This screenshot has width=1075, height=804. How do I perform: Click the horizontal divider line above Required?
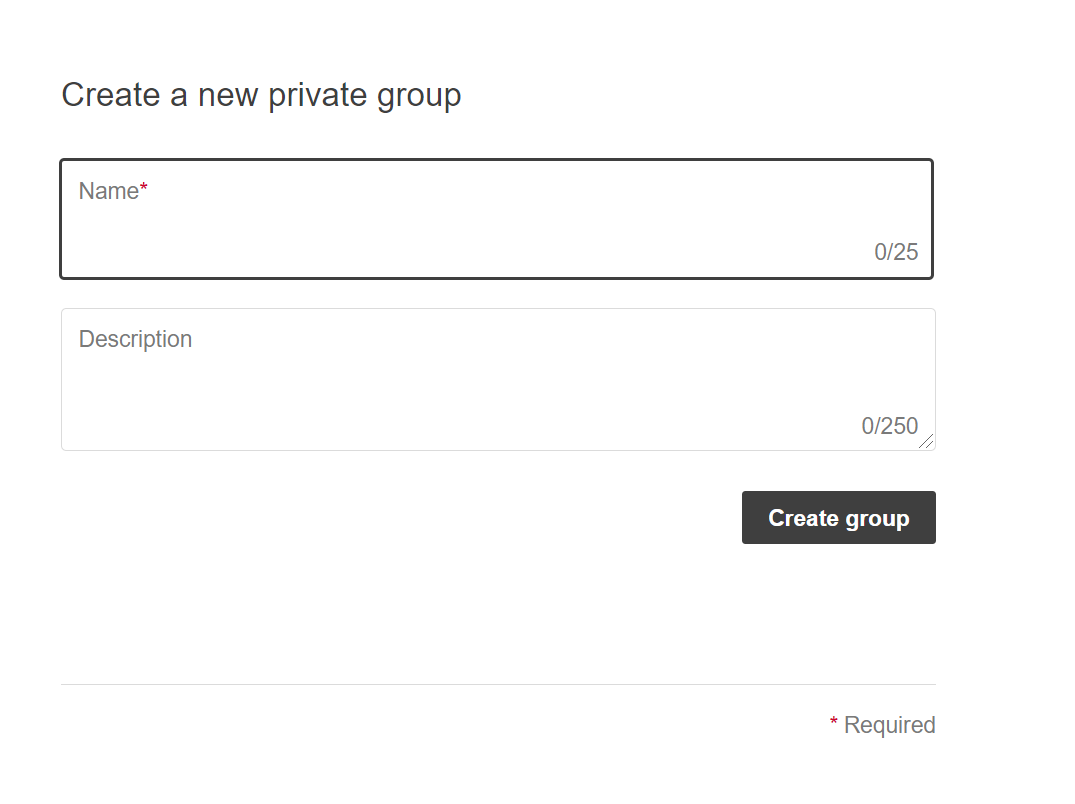(x=498, y=685)
